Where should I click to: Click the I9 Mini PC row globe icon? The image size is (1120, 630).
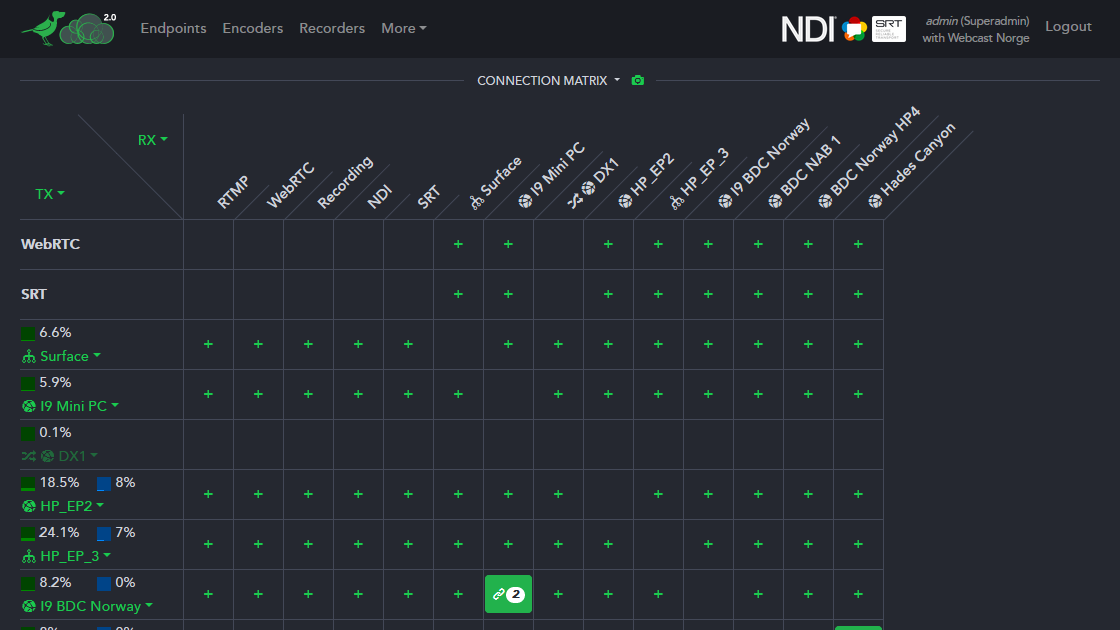(x=29, y=406)
